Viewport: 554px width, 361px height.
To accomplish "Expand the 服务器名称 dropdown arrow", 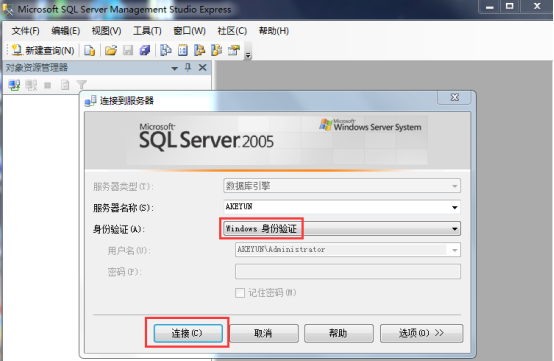I will pyautogui.click(x=455, y=207).
